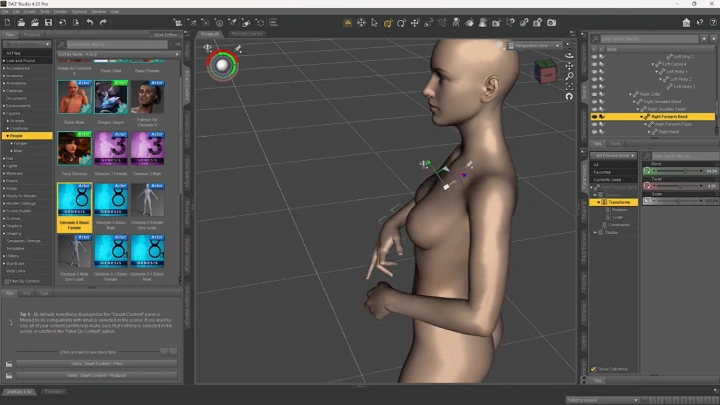
Task: Open the Sort by Name dropdown
Action: point(118,54)
